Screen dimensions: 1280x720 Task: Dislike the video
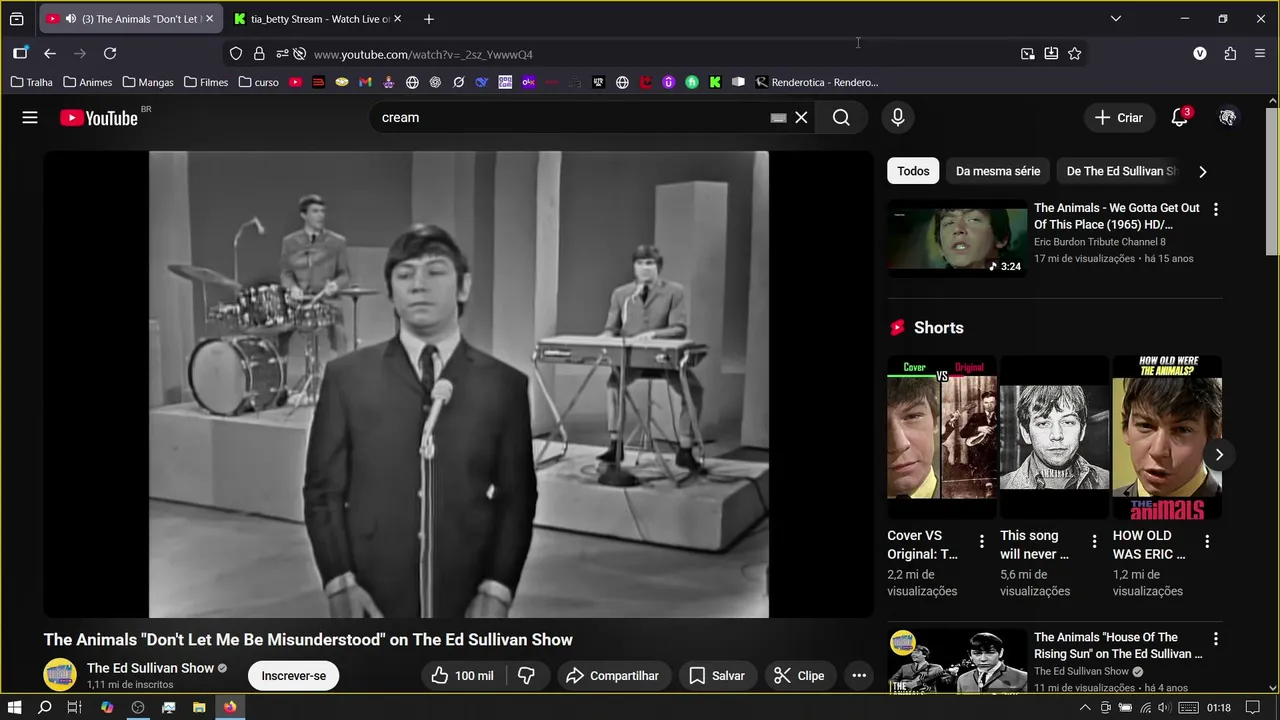[526, 676]
